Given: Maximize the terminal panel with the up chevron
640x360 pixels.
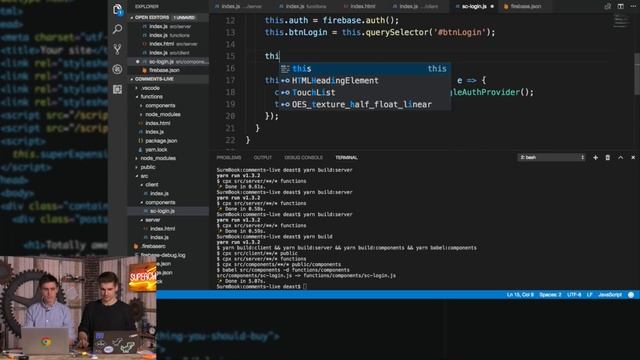Looking at the screenshot, I should pyautogui.click(x=620, y=158).
